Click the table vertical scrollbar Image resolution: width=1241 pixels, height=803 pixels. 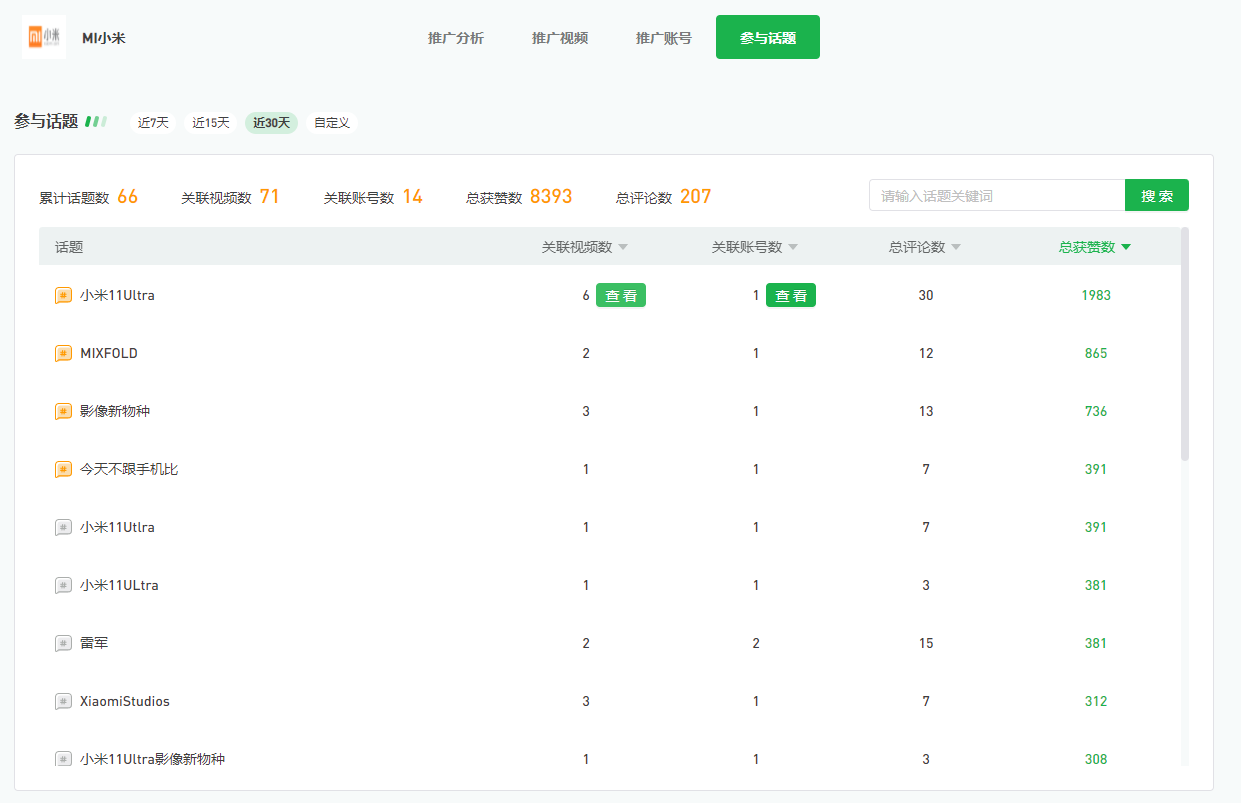coord(1185,343)
